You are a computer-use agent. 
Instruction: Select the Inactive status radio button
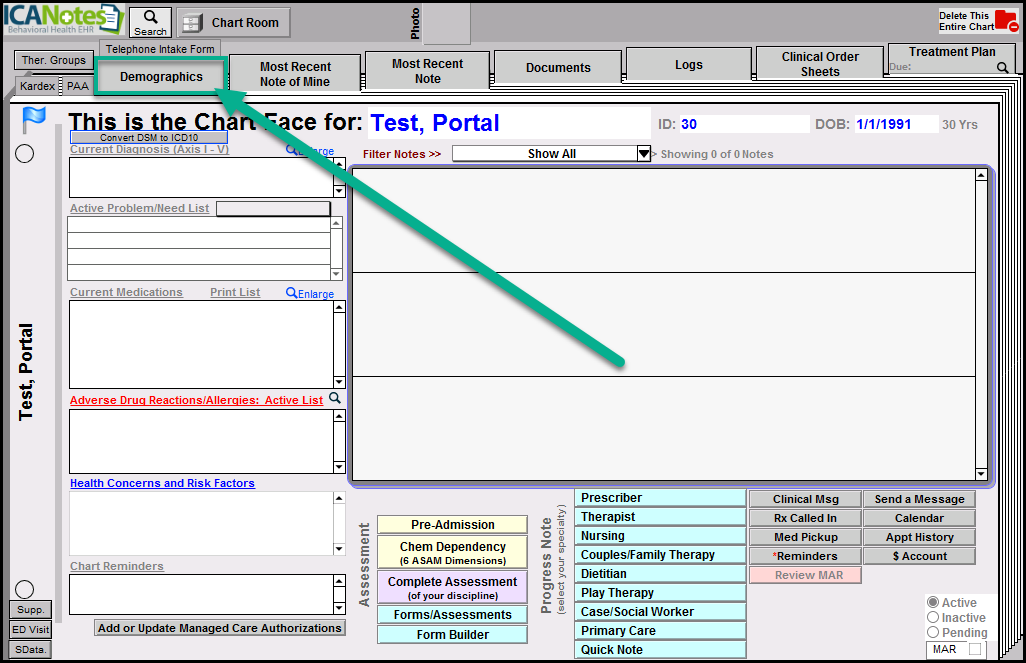(x=934, y=618)
